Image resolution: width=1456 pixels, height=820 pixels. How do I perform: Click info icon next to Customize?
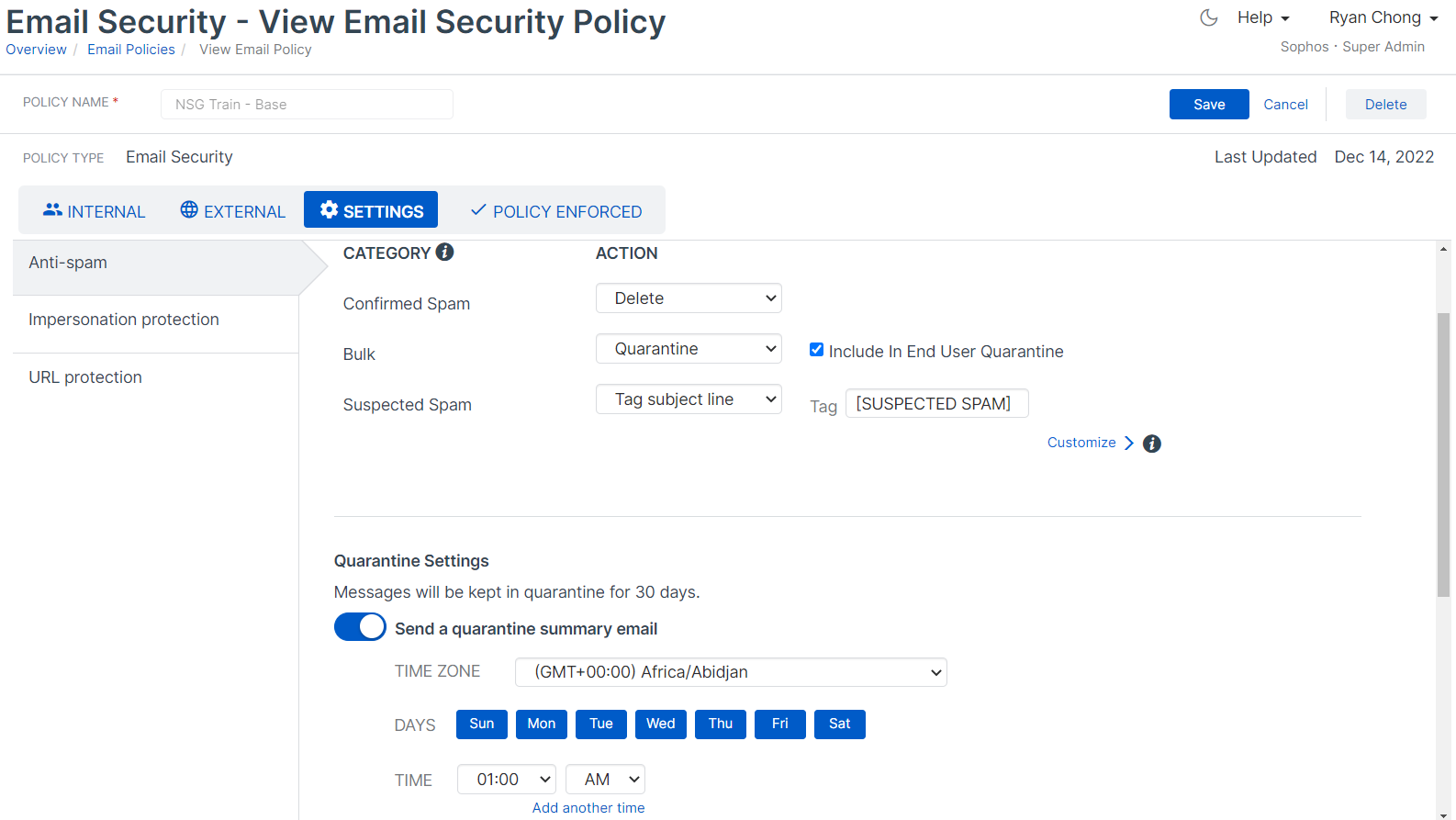1152,444
